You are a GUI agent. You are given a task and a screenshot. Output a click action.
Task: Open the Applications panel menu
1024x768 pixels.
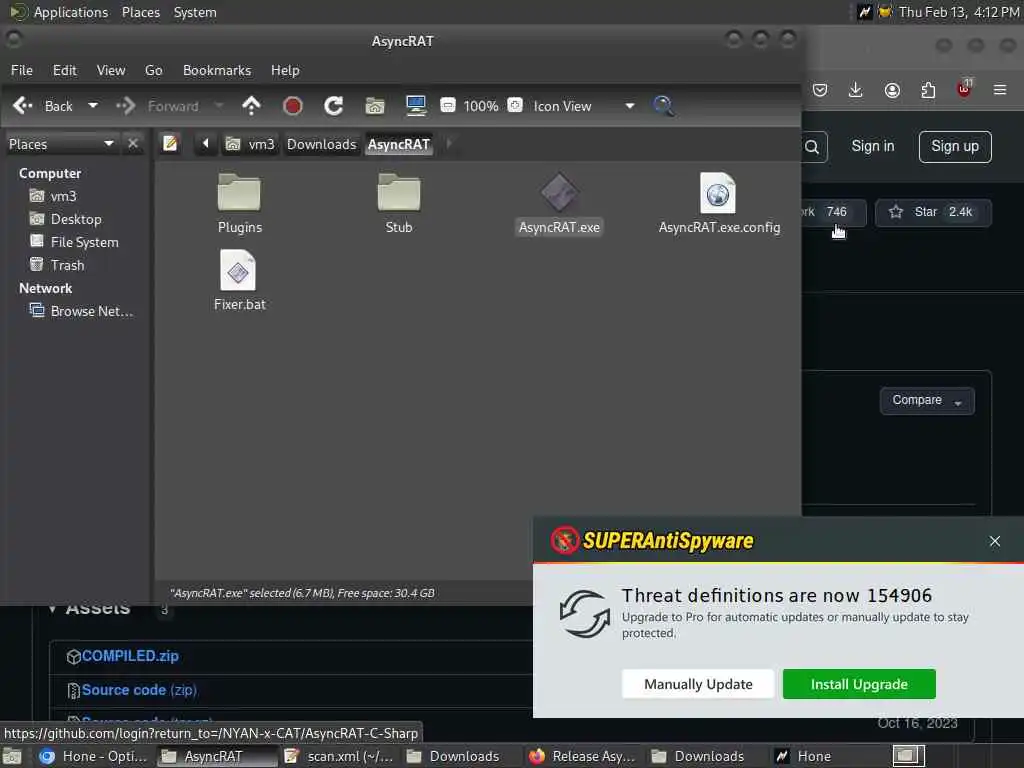click(71, 12)
